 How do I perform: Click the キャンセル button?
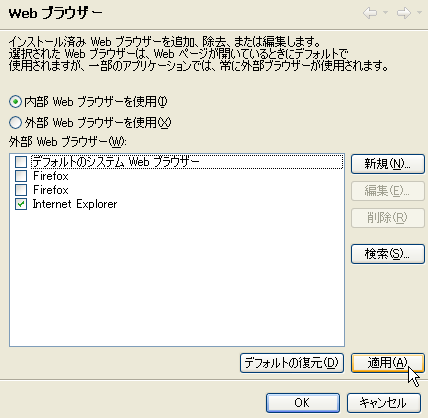pos(384,403)
